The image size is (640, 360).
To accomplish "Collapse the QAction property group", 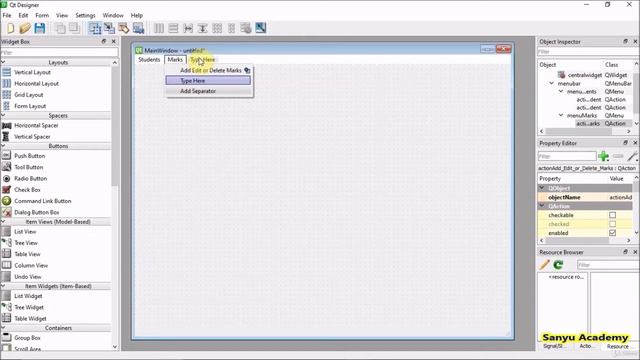I will point(542,206).
